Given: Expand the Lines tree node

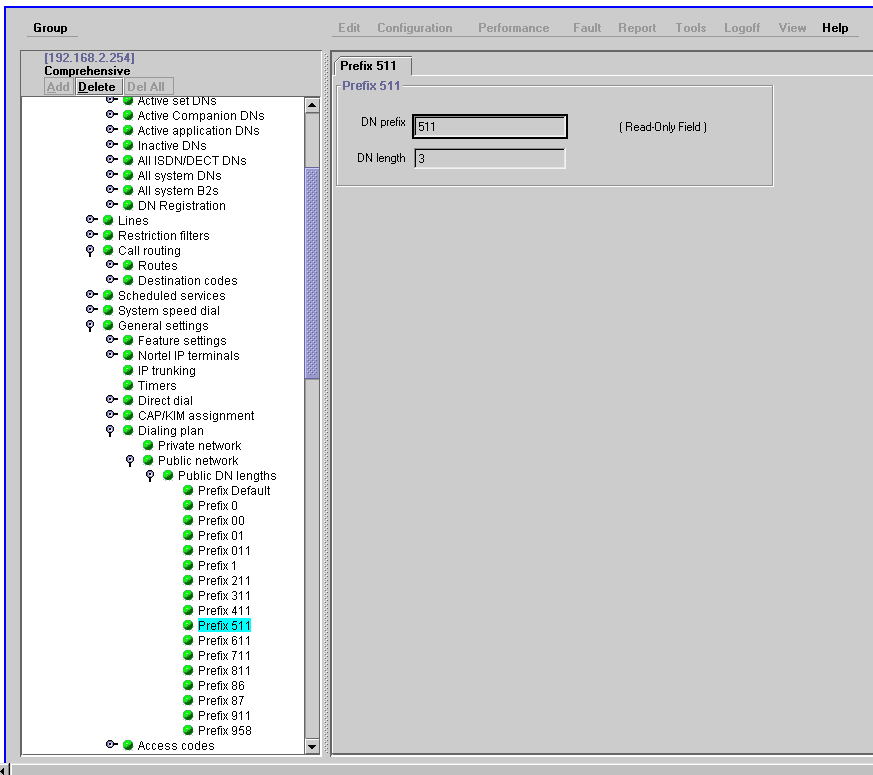Looking at the screenshot, I should pyautogui.click(x=92, y=221).
